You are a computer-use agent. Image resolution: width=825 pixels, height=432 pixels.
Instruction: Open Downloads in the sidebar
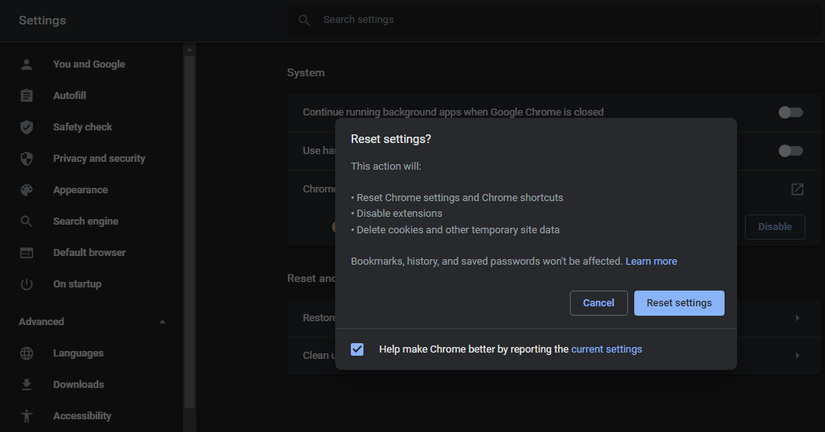tap(78, 384)
